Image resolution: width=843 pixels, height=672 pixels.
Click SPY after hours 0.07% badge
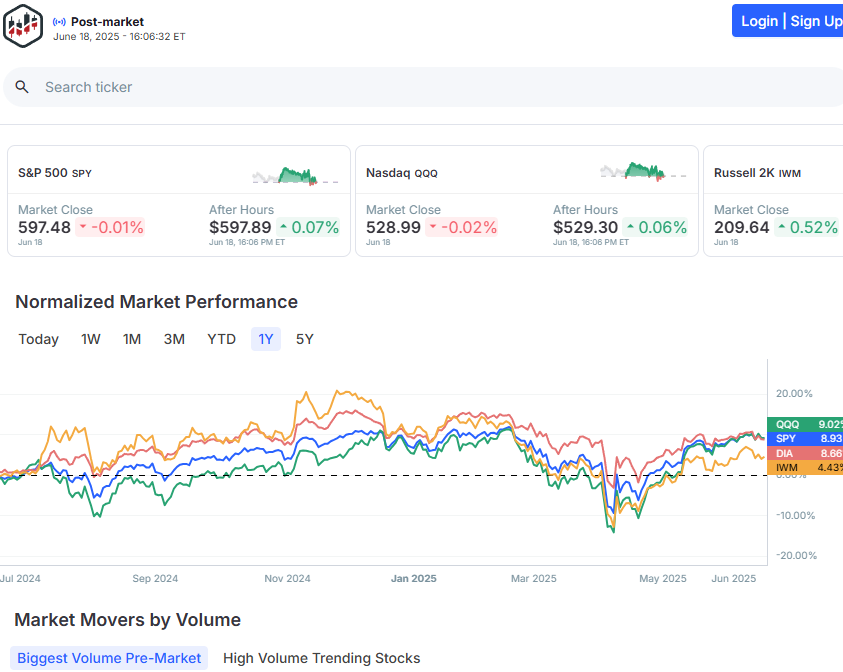(309, 227)
